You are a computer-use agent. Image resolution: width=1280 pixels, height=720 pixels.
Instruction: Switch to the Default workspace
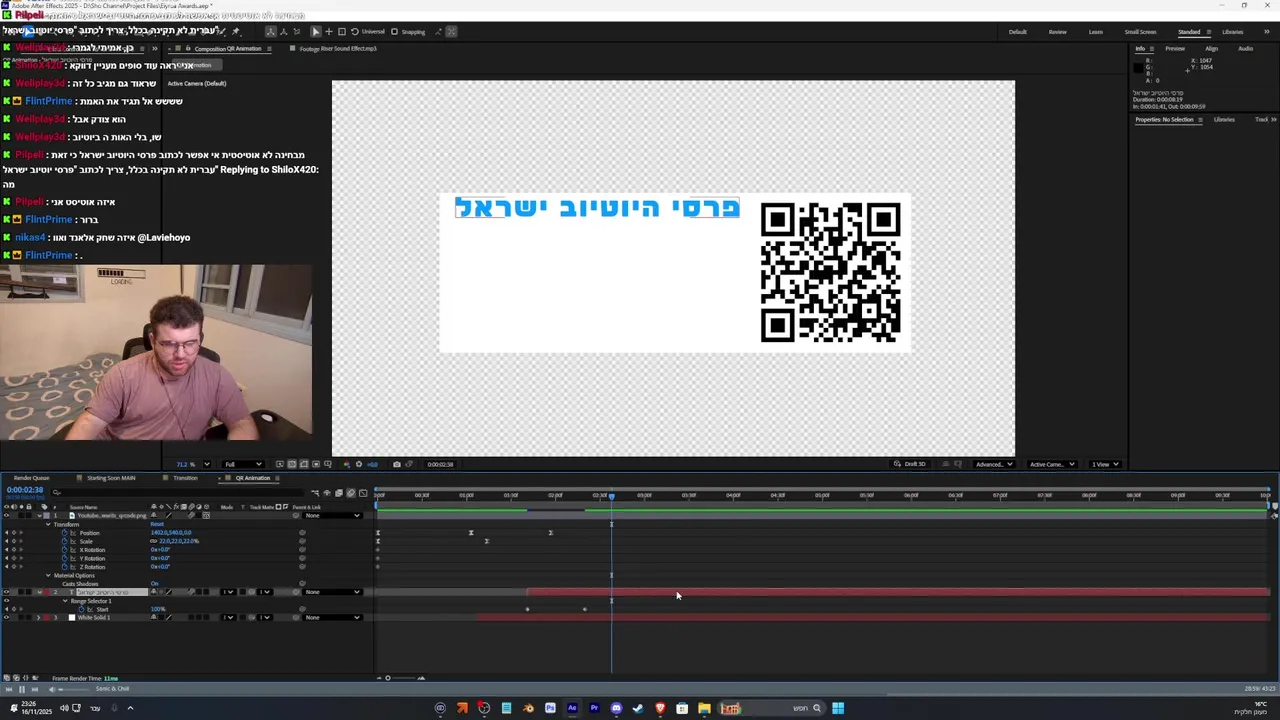click(1017, 31)
